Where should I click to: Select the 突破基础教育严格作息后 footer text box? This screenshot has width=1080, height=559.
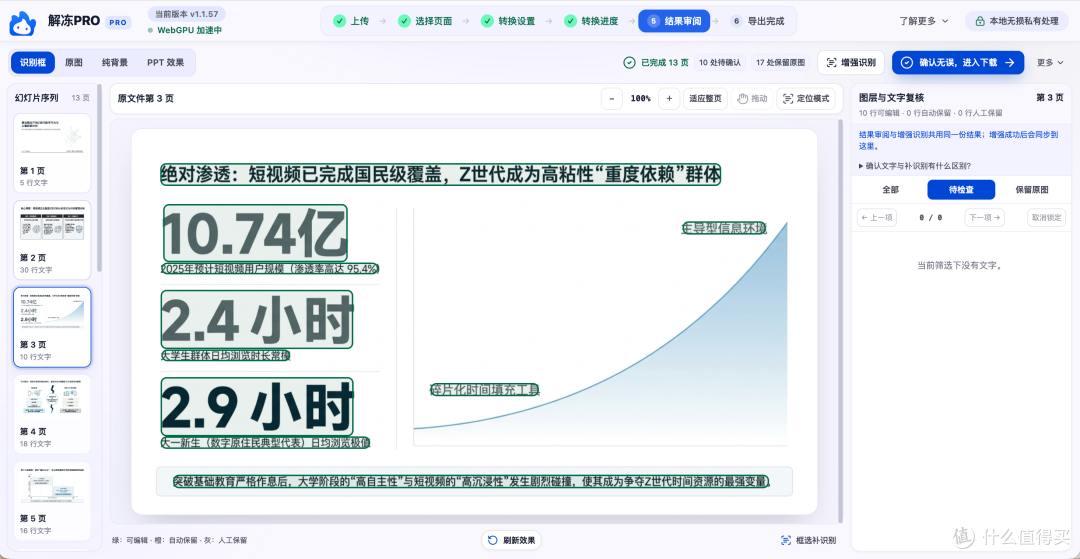pos(472,481)
